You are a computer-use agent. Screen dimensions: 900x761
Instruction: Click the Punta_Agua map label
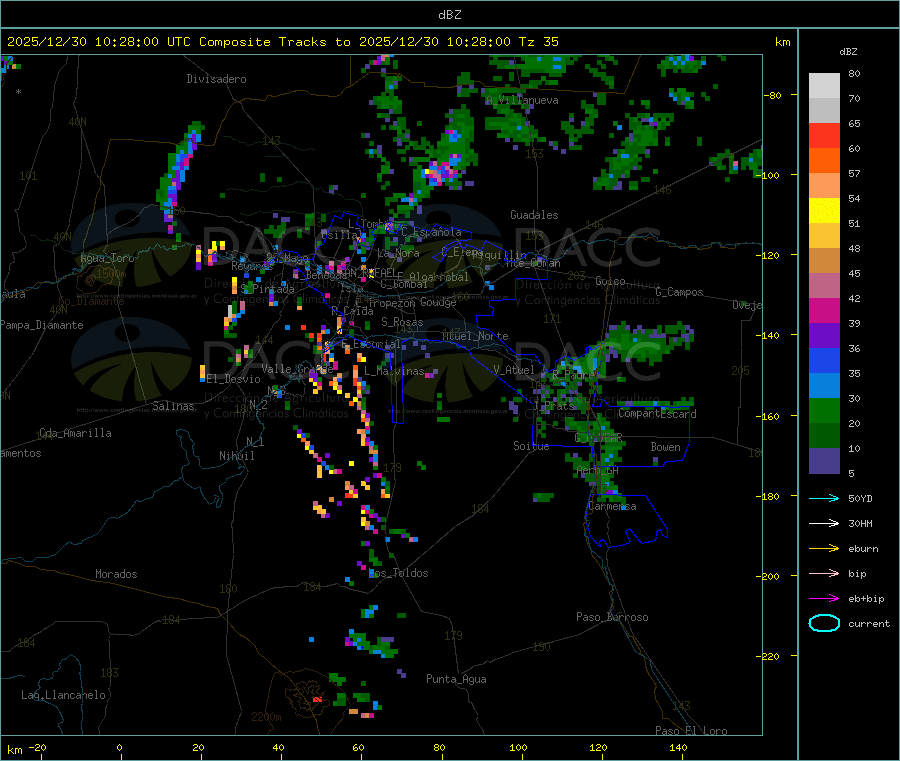[456, 679]
